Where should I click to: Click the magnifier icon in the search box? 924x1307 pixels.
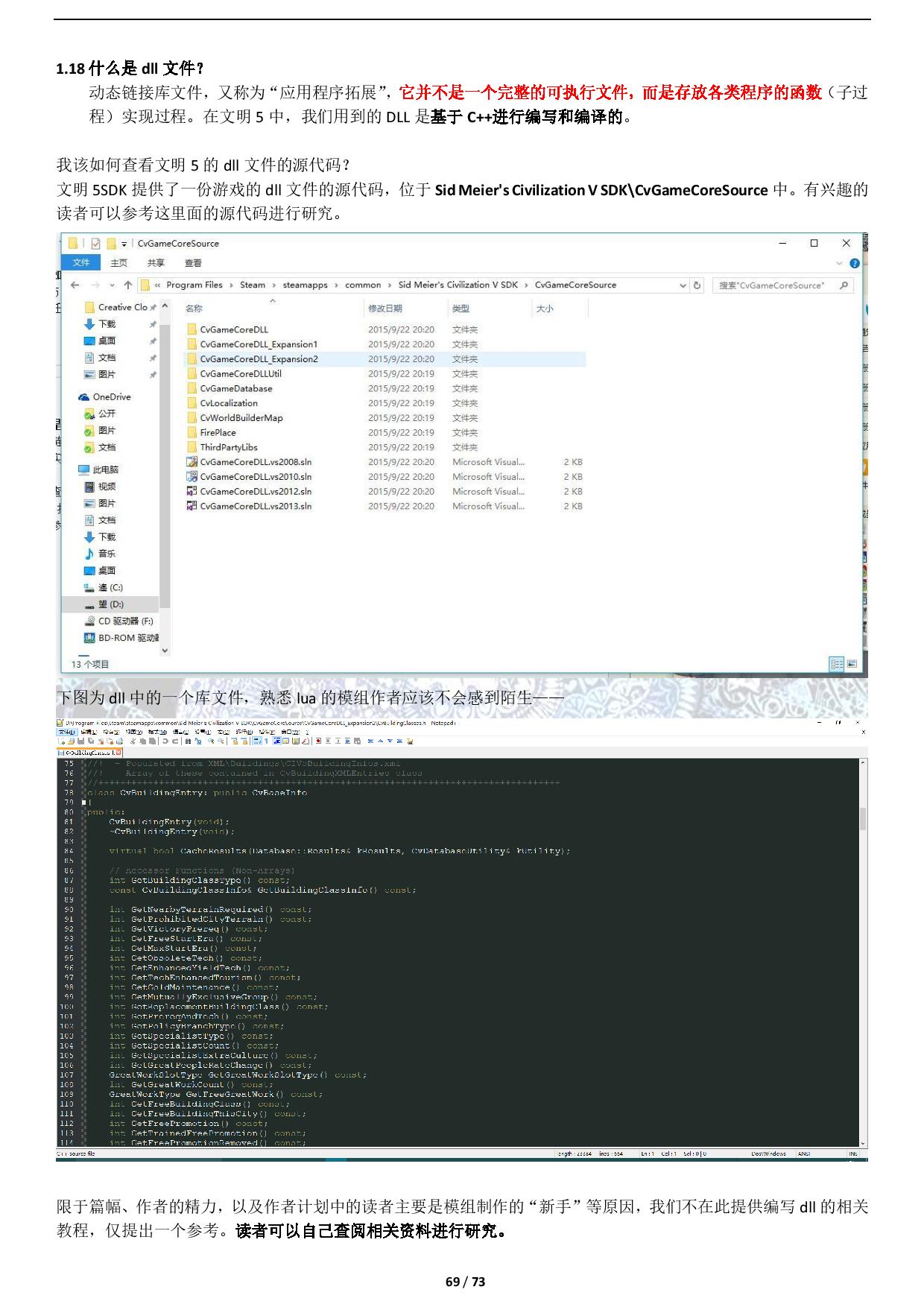click(x=844, y=285)
